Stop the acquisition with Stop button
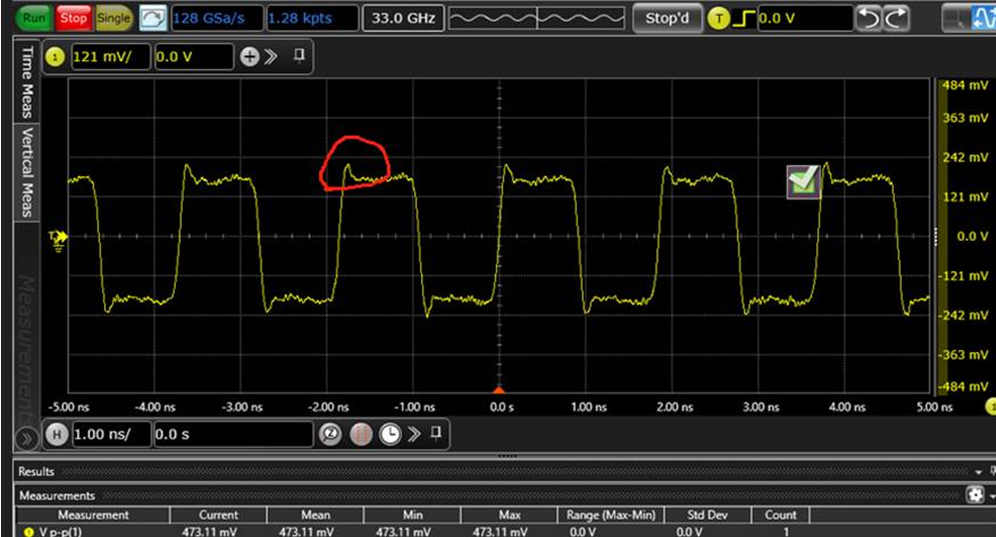The width and height of the screenshot is (996, 537). pyautogui.click(x=73, y=18)
